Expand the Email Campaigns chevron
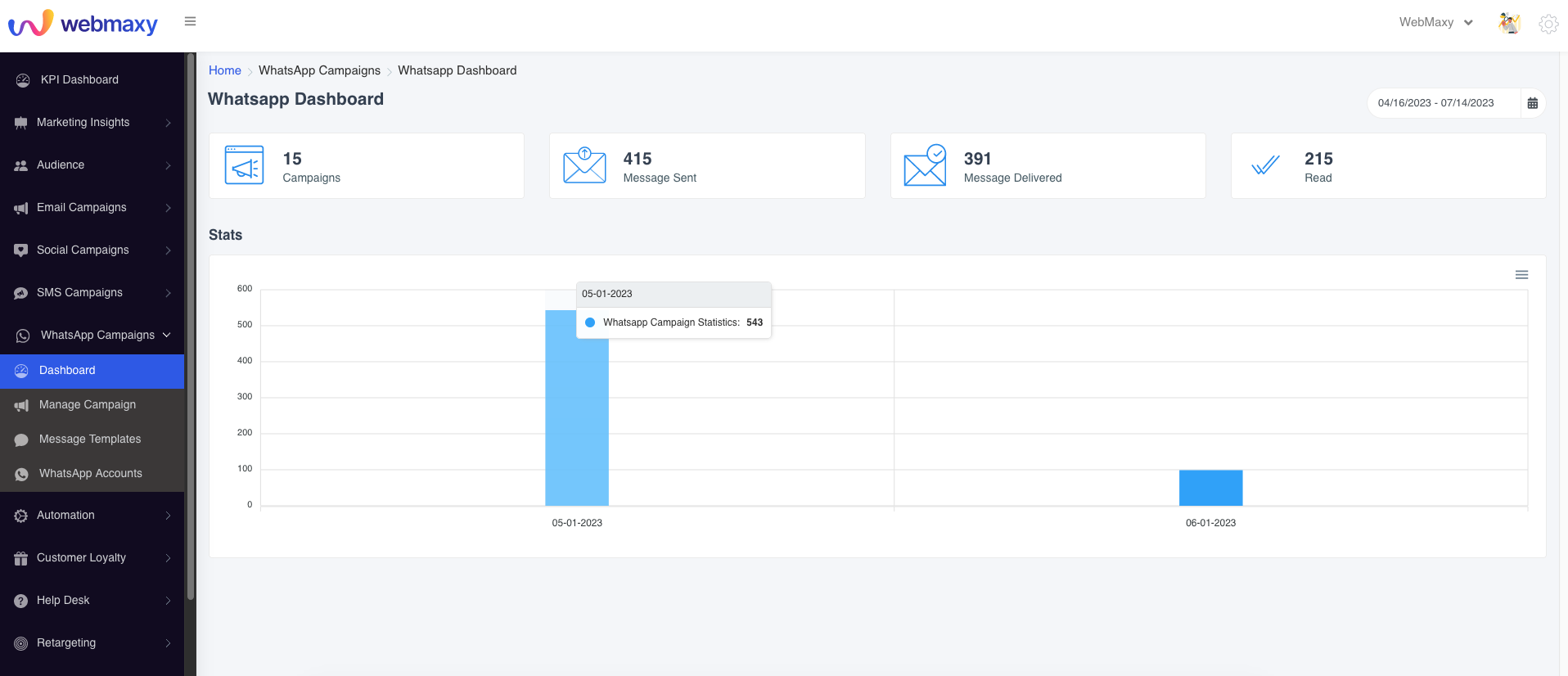The width and height of the screenshot is (1568, 676). (x=168, y=208)
